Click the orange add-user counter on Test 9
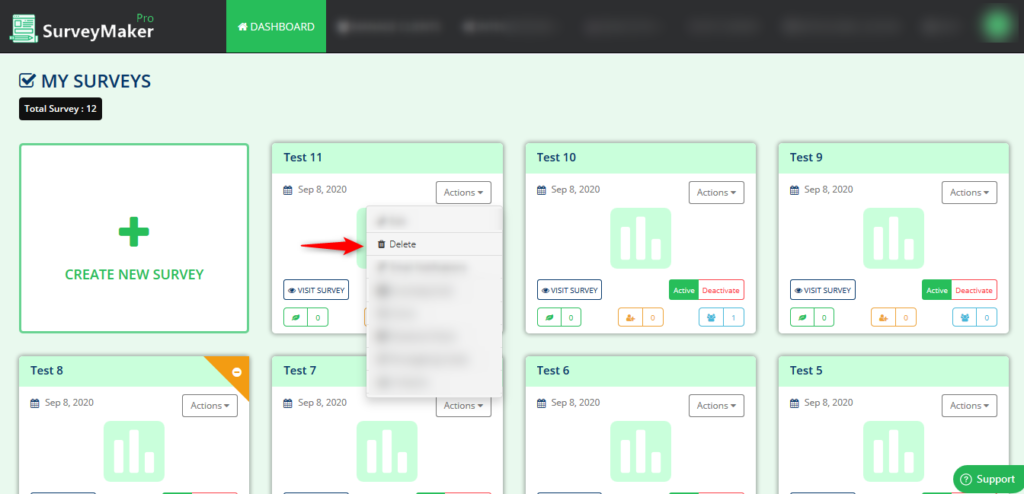Viewport: 1024px width, 494px height. 893,318
